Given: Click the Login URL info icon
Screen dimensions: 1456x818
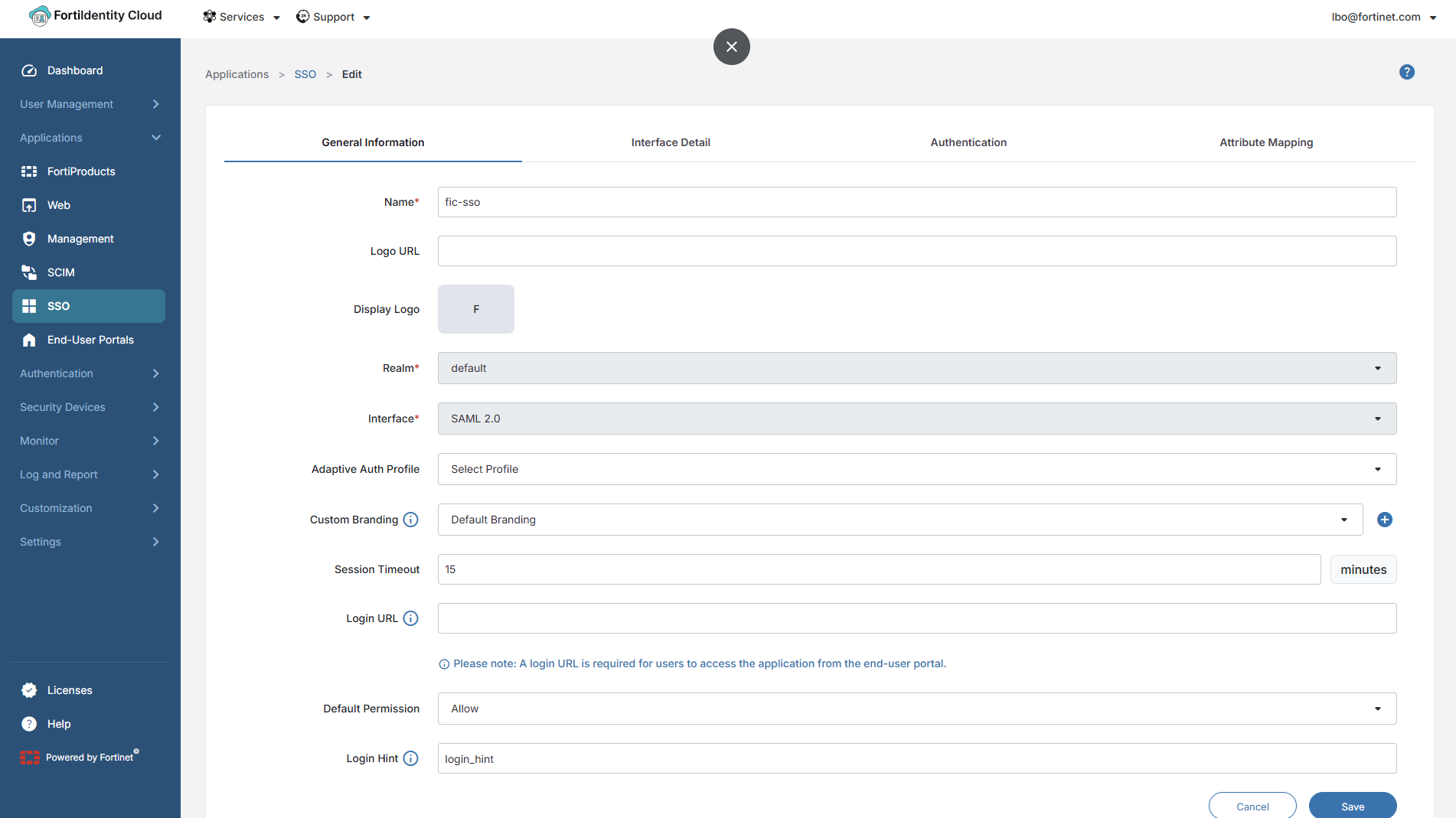Looking at the screenshot, I should (x=411, y=618).
